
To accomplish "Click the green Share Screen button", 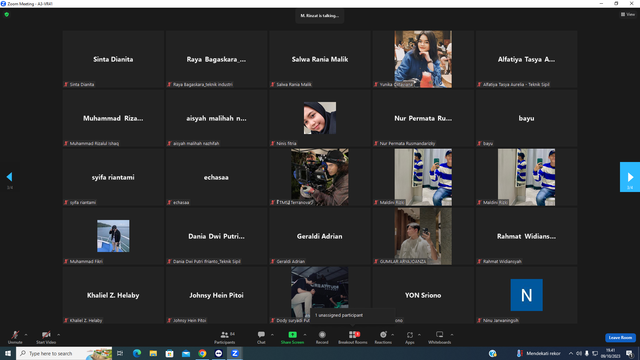I will 292,337.
